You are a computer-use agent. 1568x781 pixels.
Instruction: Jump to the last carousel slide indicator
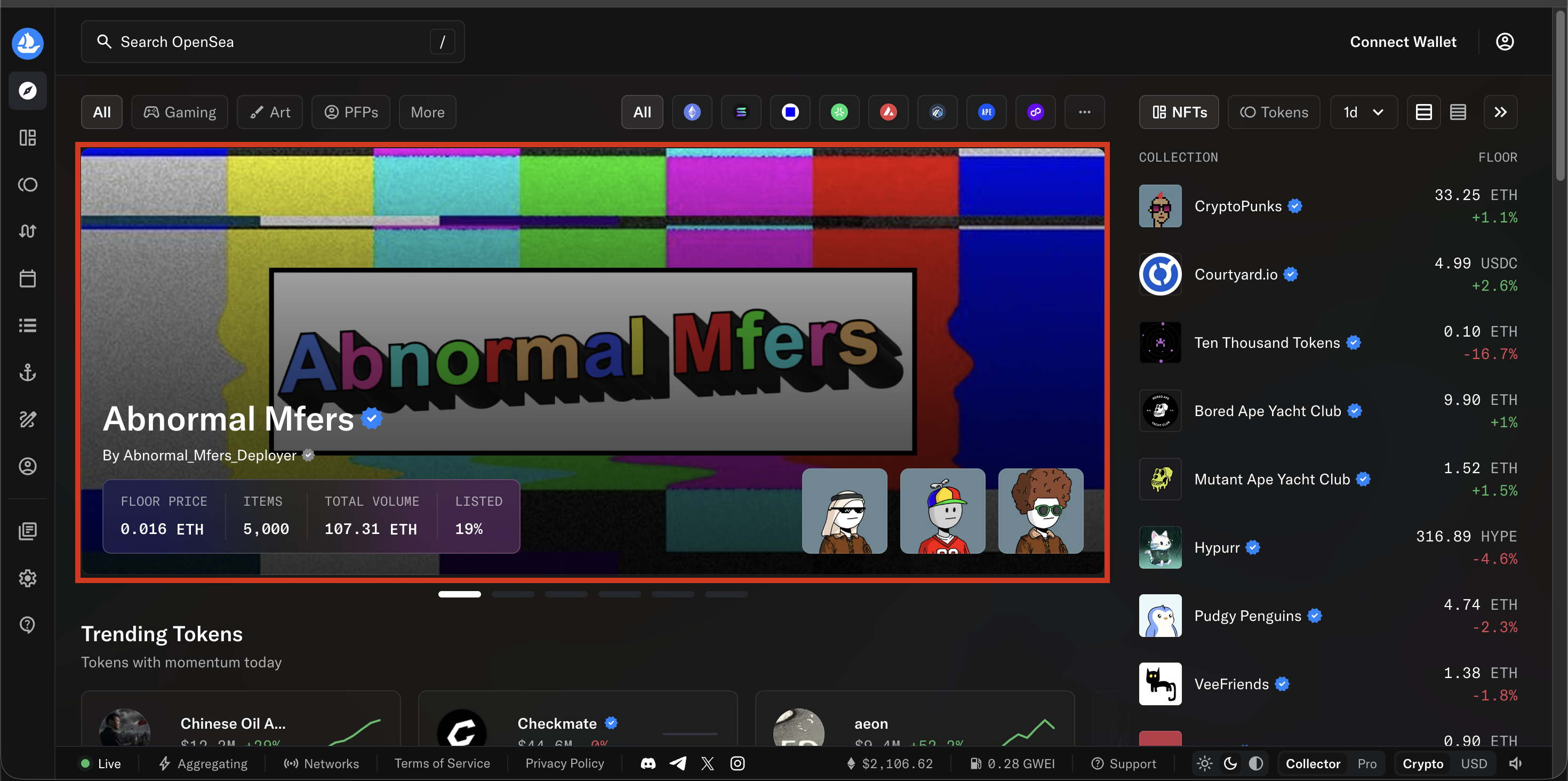point(725,594)
